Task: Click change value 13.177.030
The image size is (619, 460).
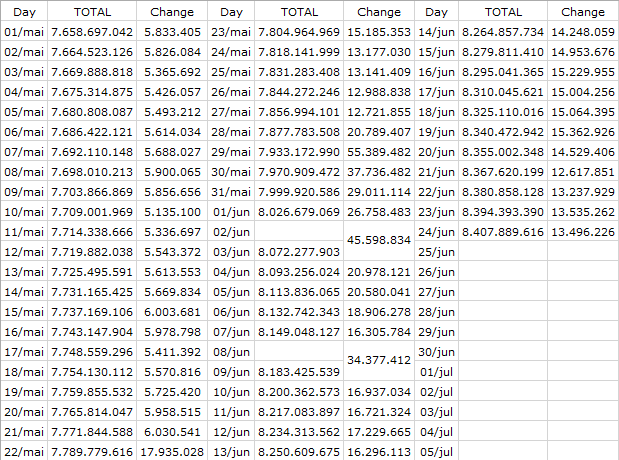Action: coord(379,52)
